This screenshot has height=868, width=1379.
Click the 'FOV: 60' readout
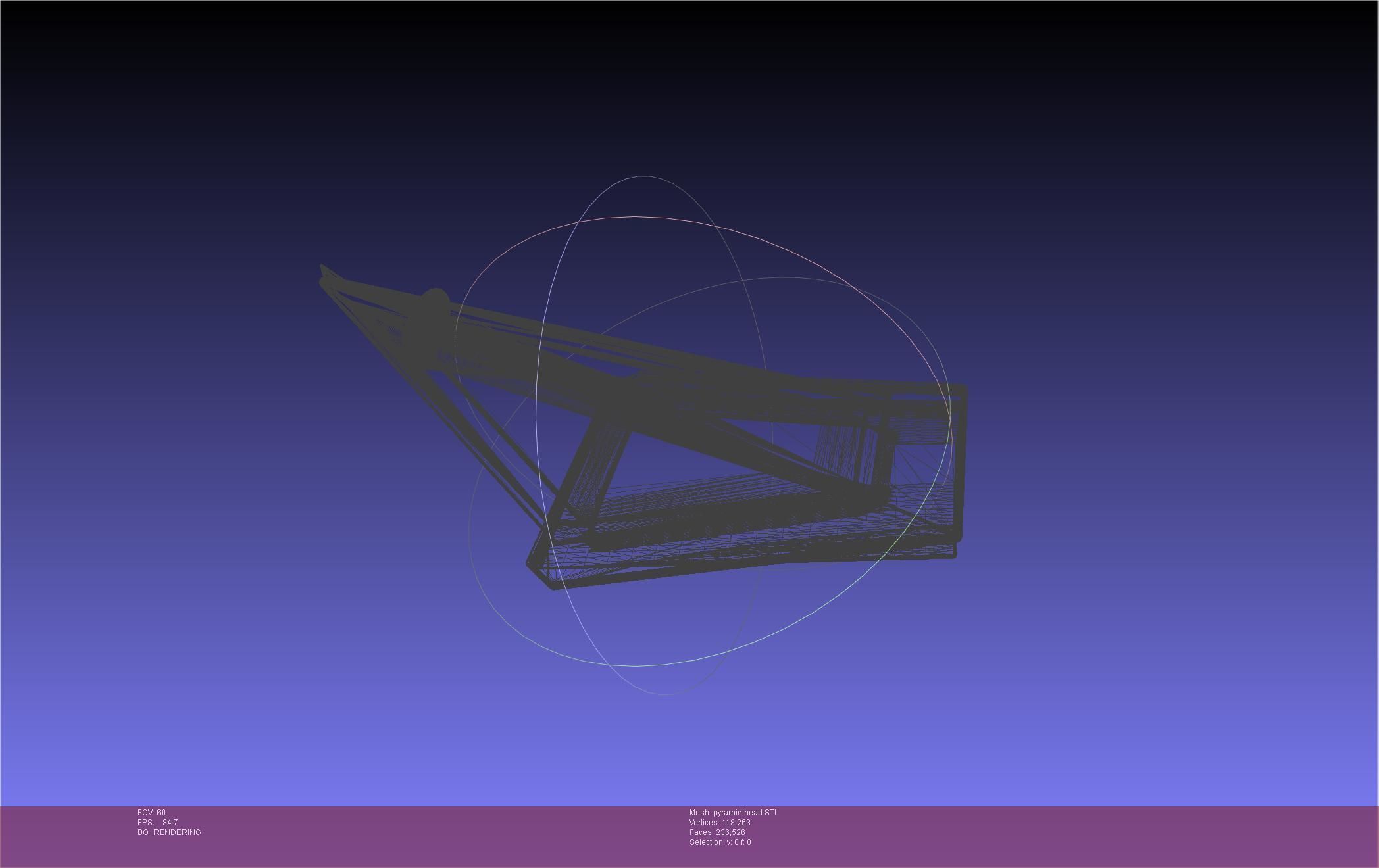pos(151,813)
